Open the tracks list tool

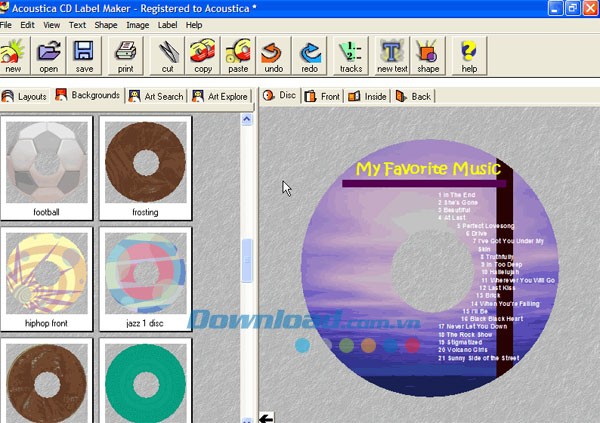(351, 56)
